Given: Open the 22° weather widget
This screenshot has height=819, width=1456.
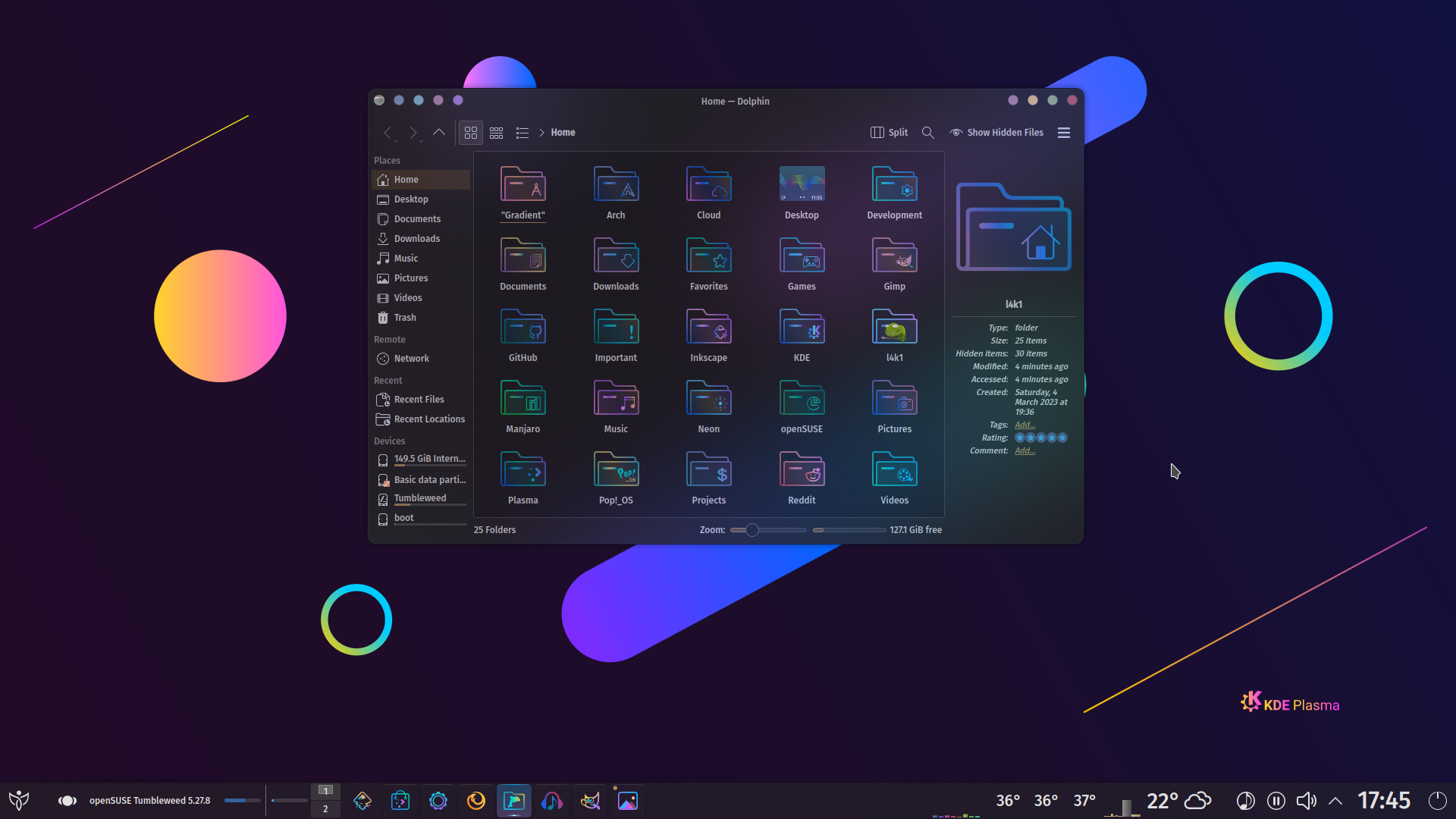Looking at the screenshot, I should (1178, 801).
